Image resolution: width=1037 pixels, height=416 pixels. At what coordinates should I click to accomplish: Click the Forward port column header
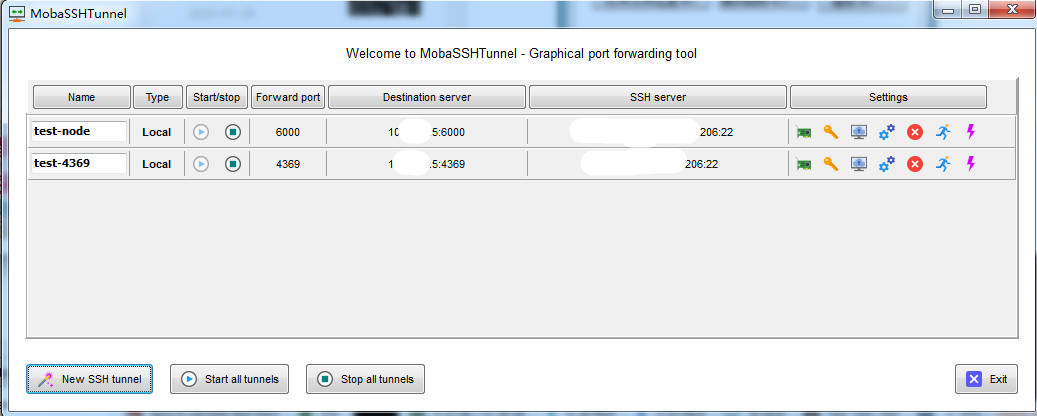point(288,97)
